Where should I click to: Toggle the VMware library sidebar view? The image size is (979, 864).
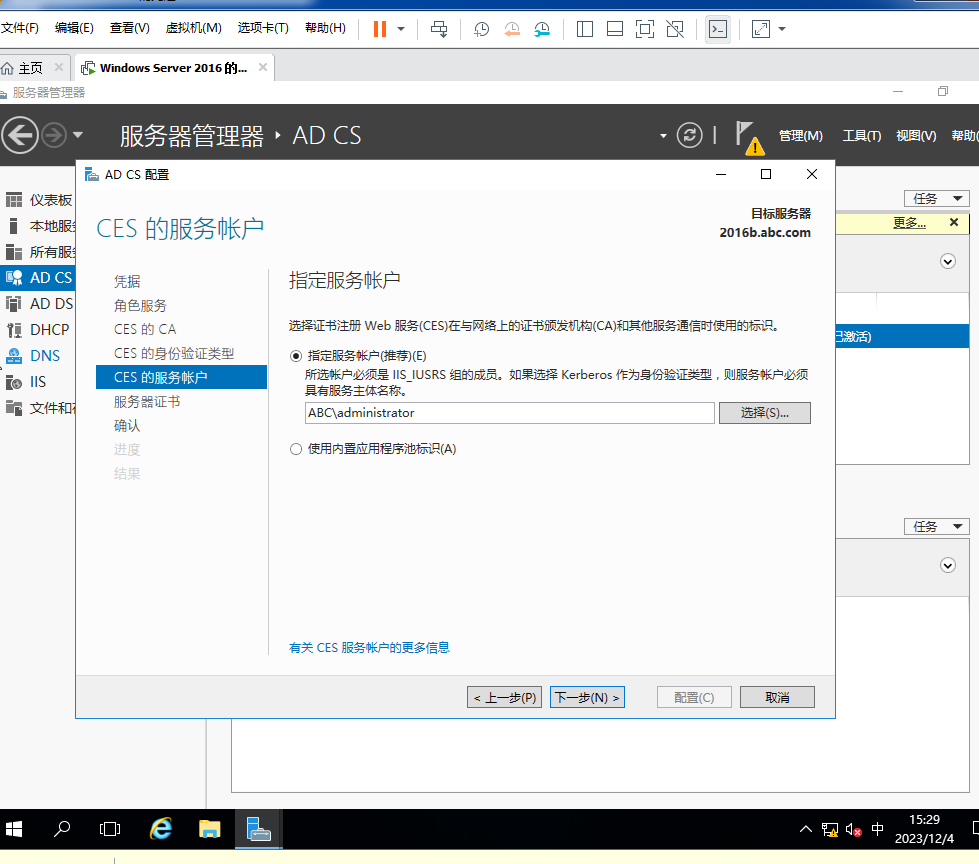click(585, 29)
